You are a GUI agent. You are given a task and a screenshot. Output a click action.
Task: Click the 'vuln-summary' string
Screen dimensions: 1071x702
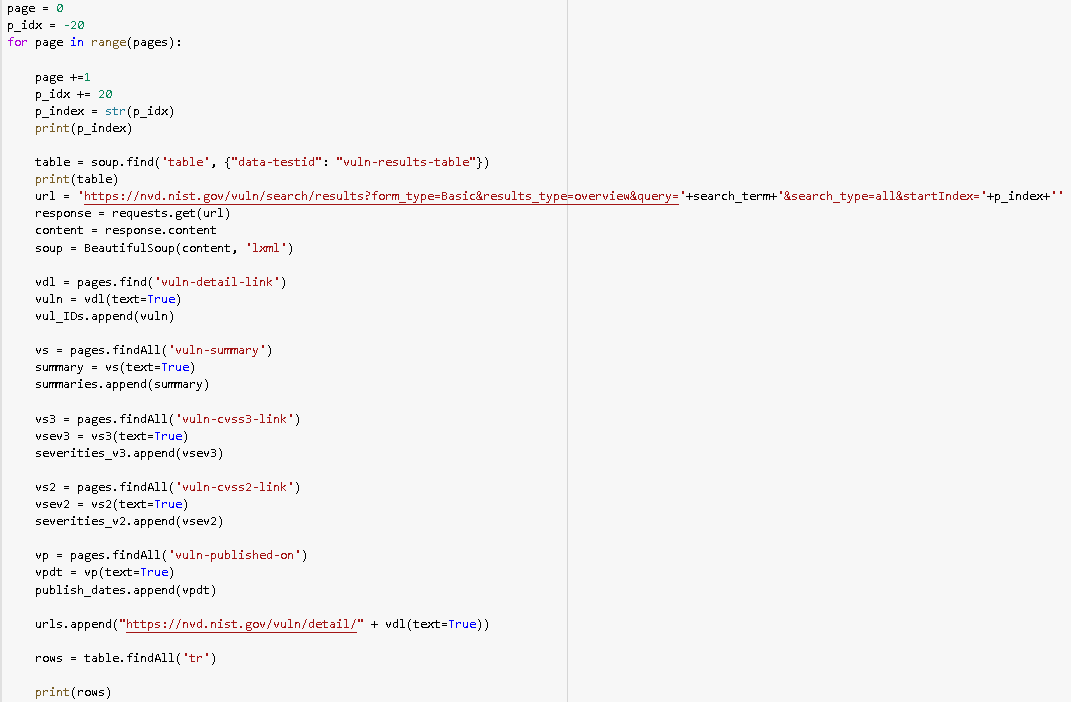coord(217,350)
